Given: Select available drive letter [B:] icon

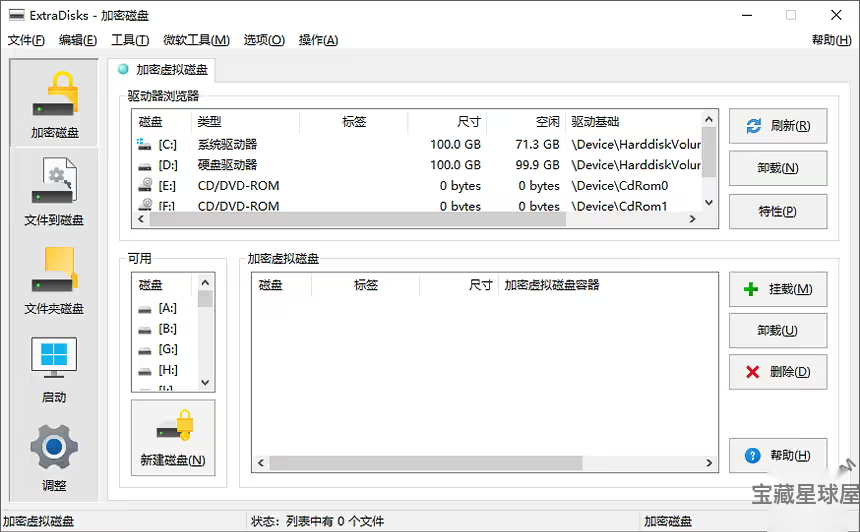Looking at the screenshot, I should (144, 330).
